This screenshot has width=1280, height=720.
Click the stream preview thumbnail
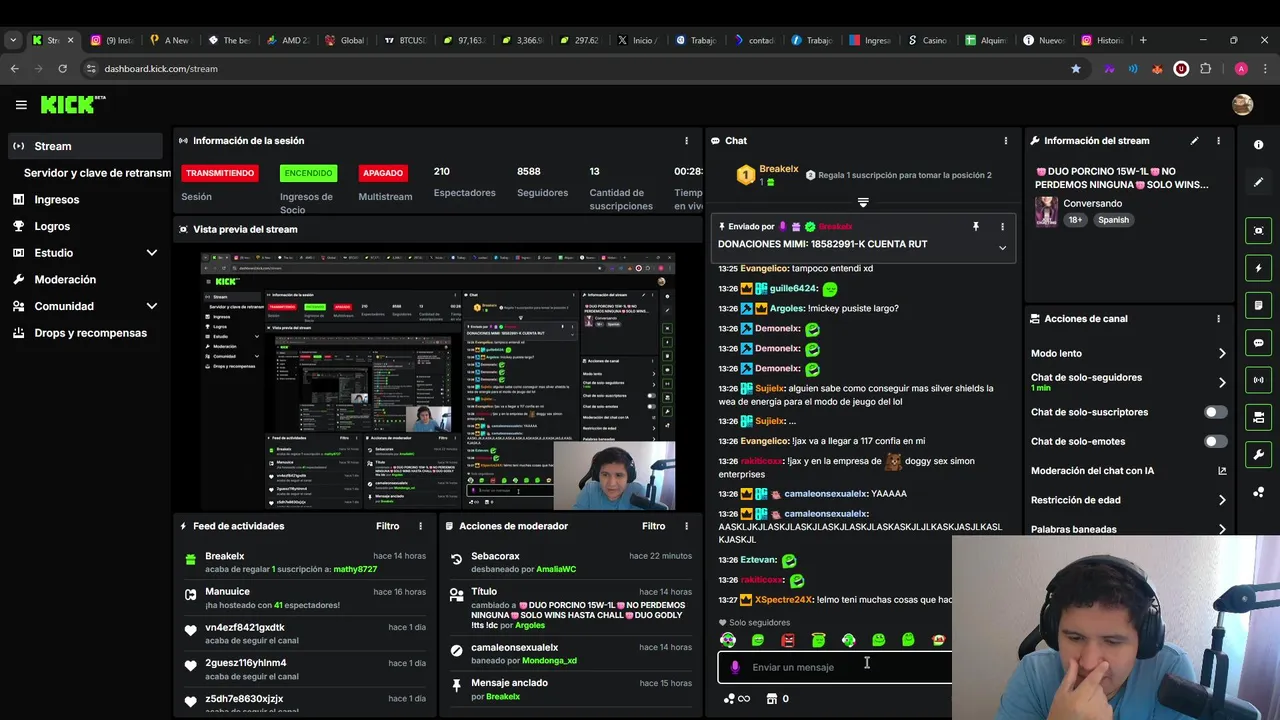pyautogui.click(x=437, y=381)
